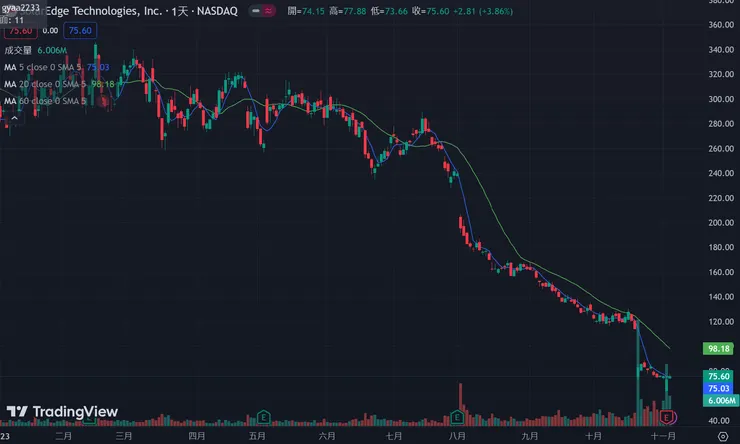This screenshot has height=444, width=740.
Task: Open the TradingView logo link
Action: coord(62,411)
